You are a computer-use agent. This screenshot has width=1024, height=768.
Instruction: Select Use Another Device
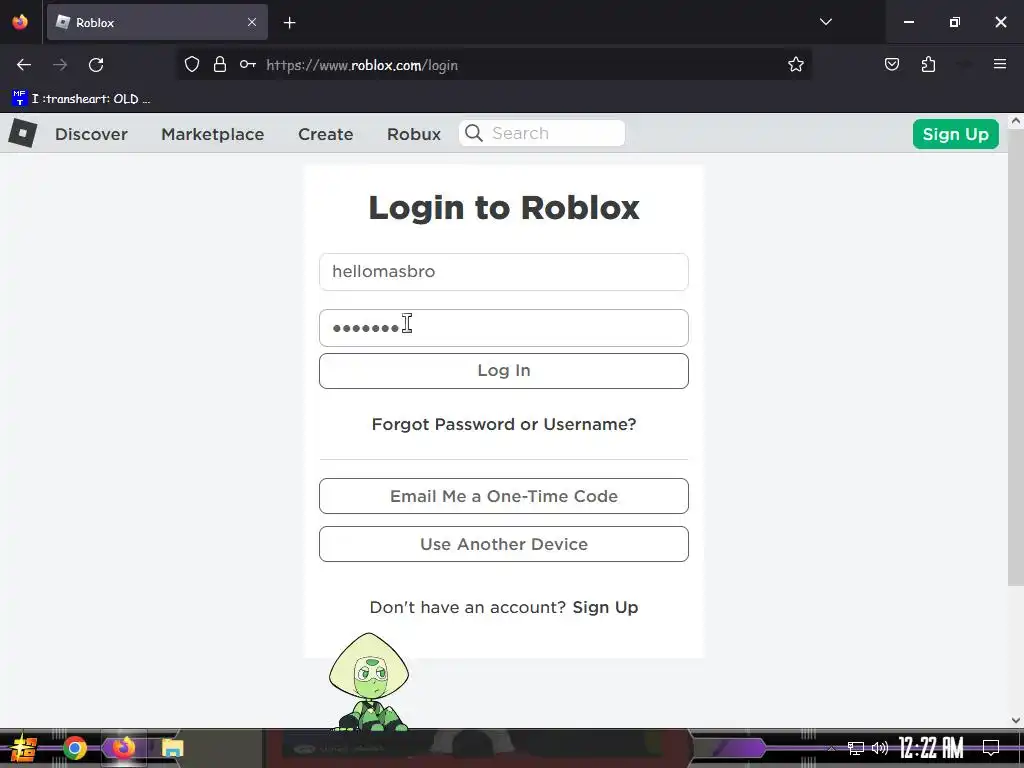(504, 544)
